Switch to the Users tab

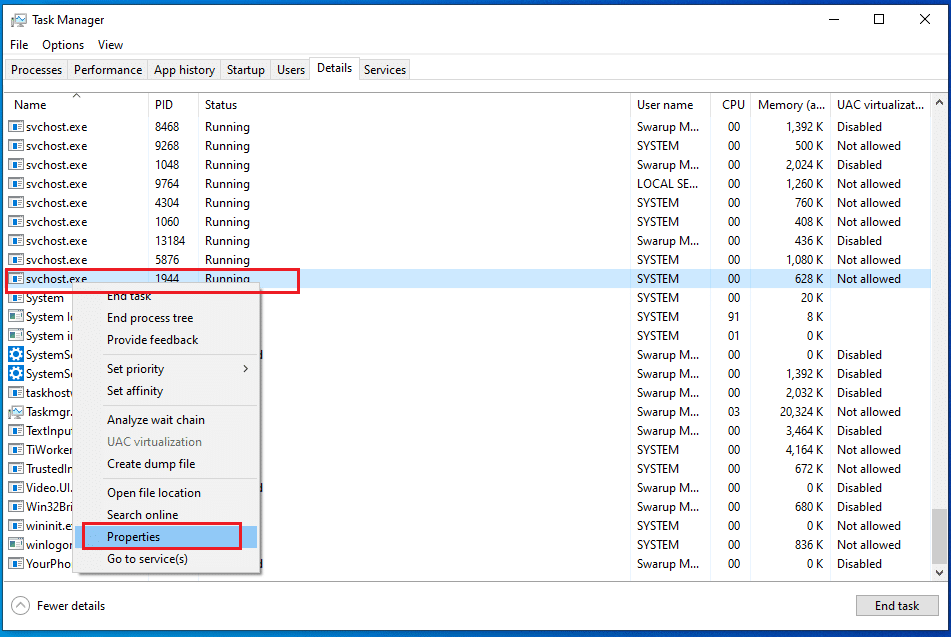(291, 70)
